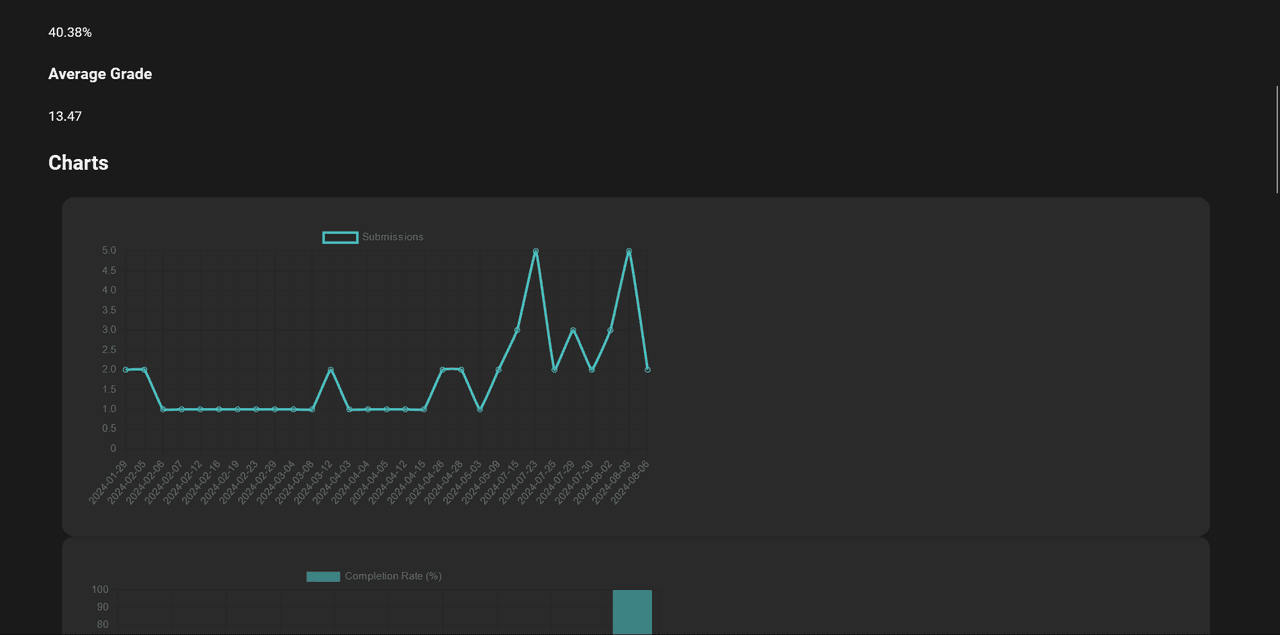This screenshot has width=1280, height=635.
Task: Click the 40.38% percentage value
Action: tap(70, 32)
